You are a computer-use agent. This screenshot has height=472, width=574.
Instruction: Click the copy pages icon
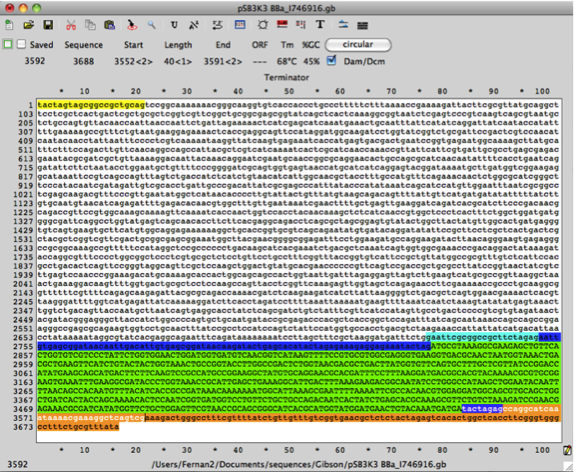pyautogui.click(x=90, y=25)
